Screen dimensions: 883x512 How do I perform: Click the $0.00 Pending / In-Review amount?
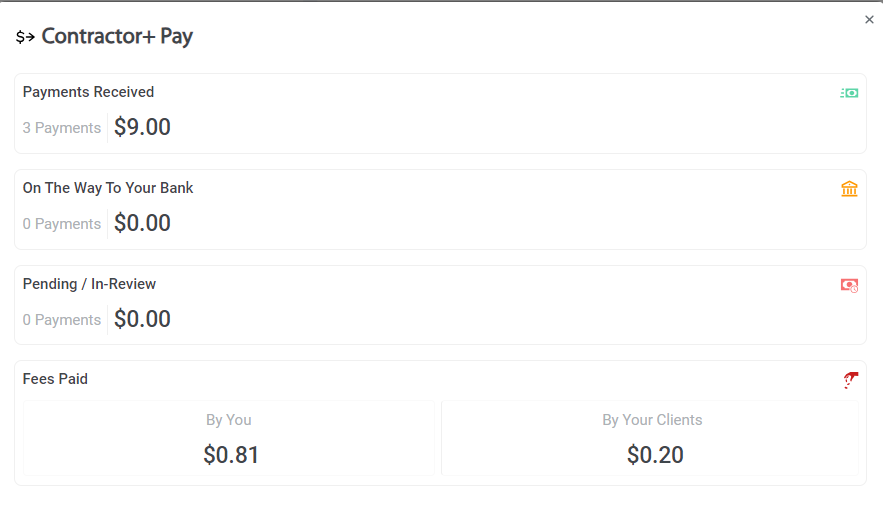pyautogui.click(x=142, y=319)
